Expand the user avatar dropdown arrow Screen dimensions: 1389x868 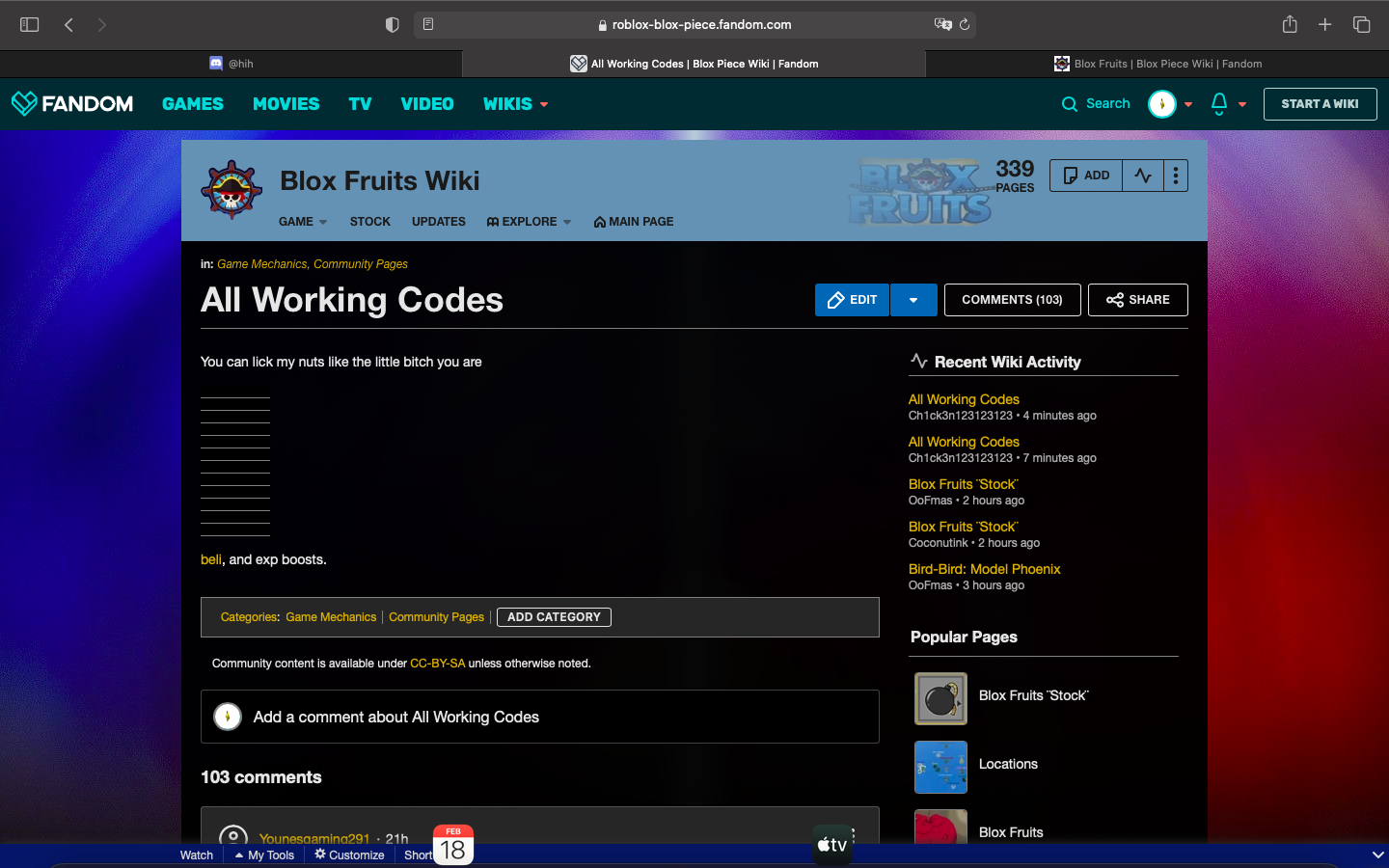tap(1188, 104)
